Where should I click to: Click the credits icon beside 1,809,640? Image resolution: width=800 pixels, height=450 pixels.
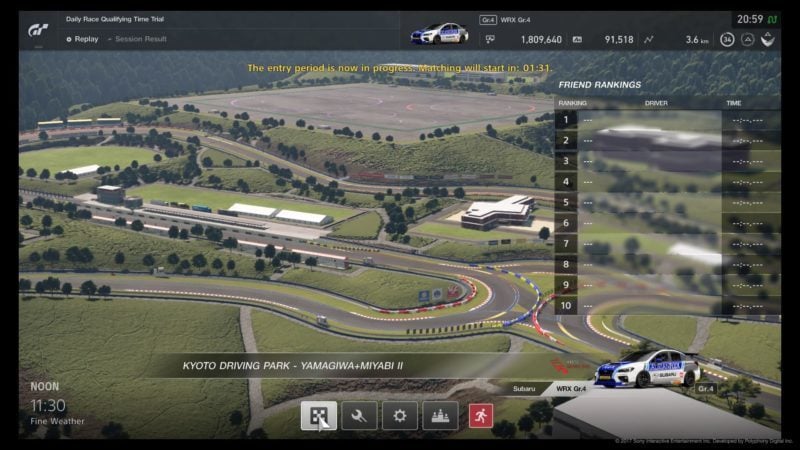[x=490, y=39]
